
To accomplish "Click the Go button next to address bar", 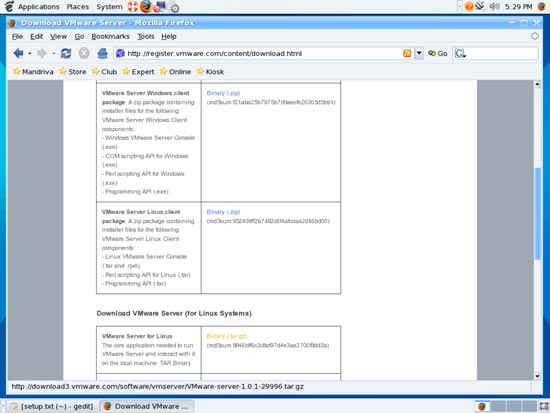I will click(437, 53).
